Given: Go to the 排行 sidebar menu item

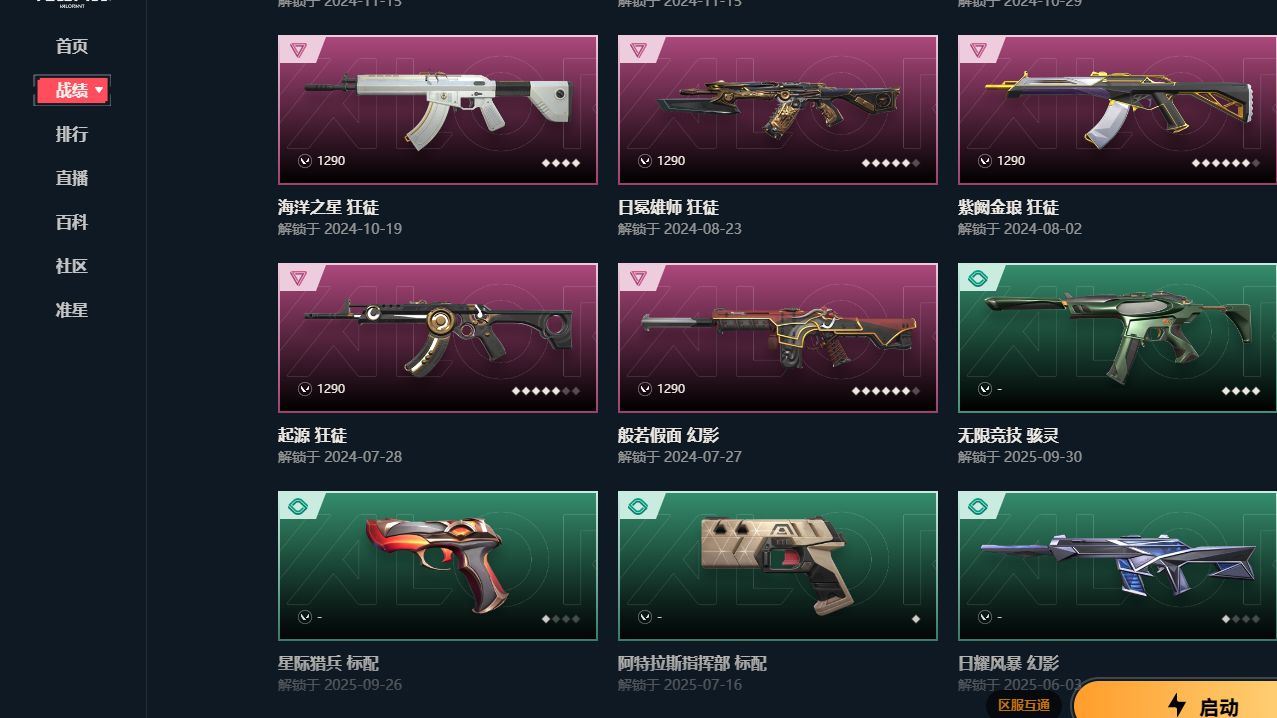Looking at the screenshot, I should (72, 134).
